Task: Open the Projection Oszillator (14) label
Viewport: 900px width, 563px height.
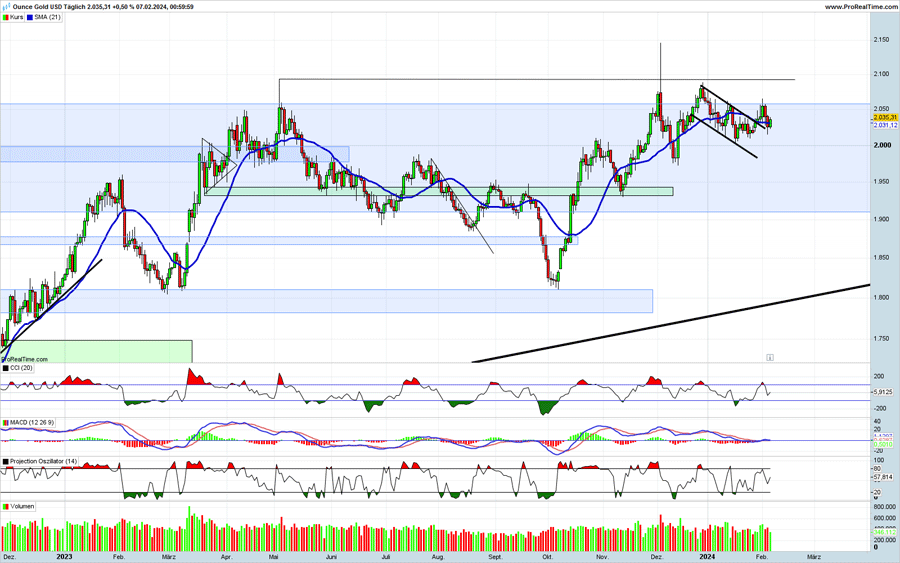Action: pos(43,461)
